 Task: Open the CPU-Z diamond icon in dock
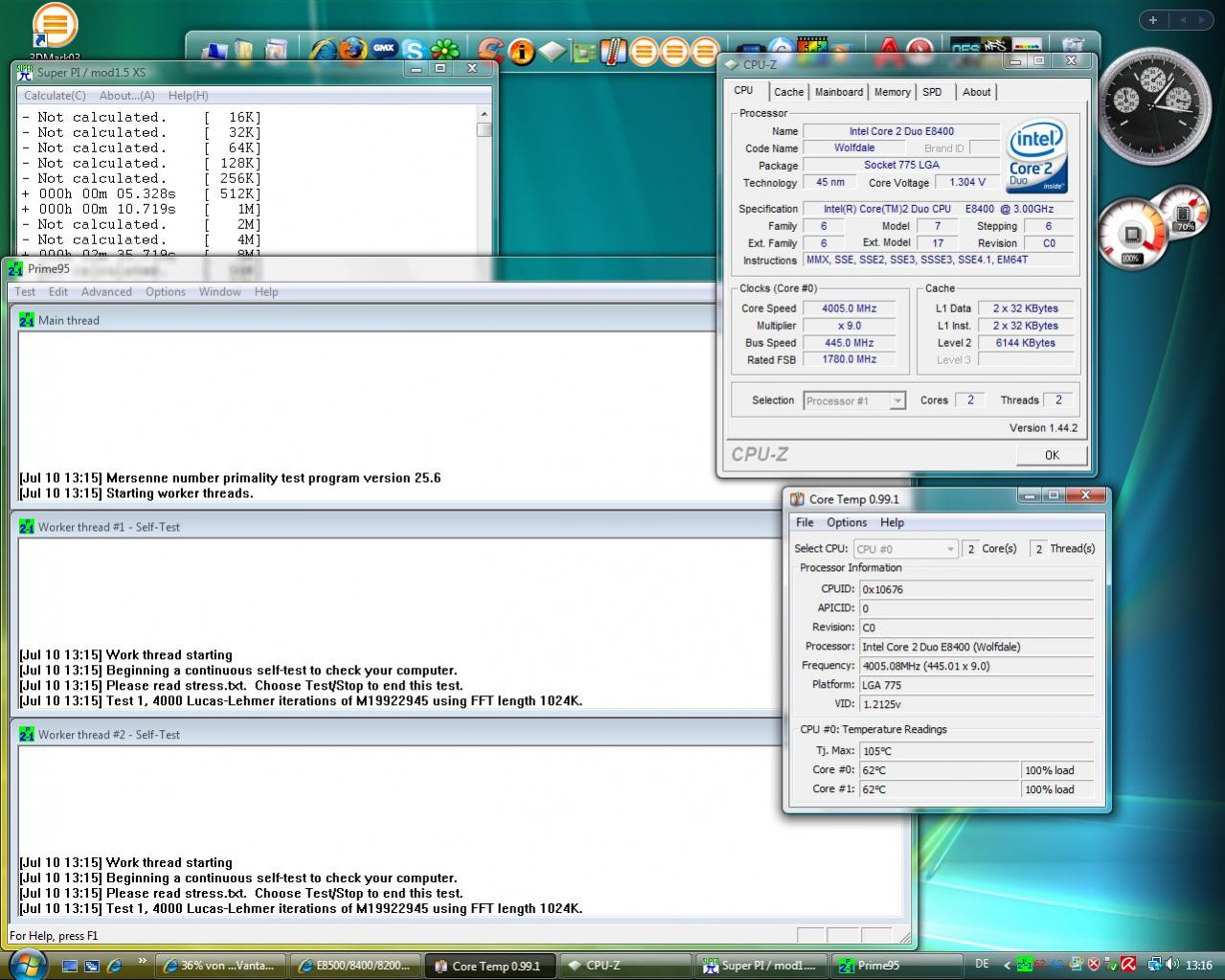coord(553,51)
